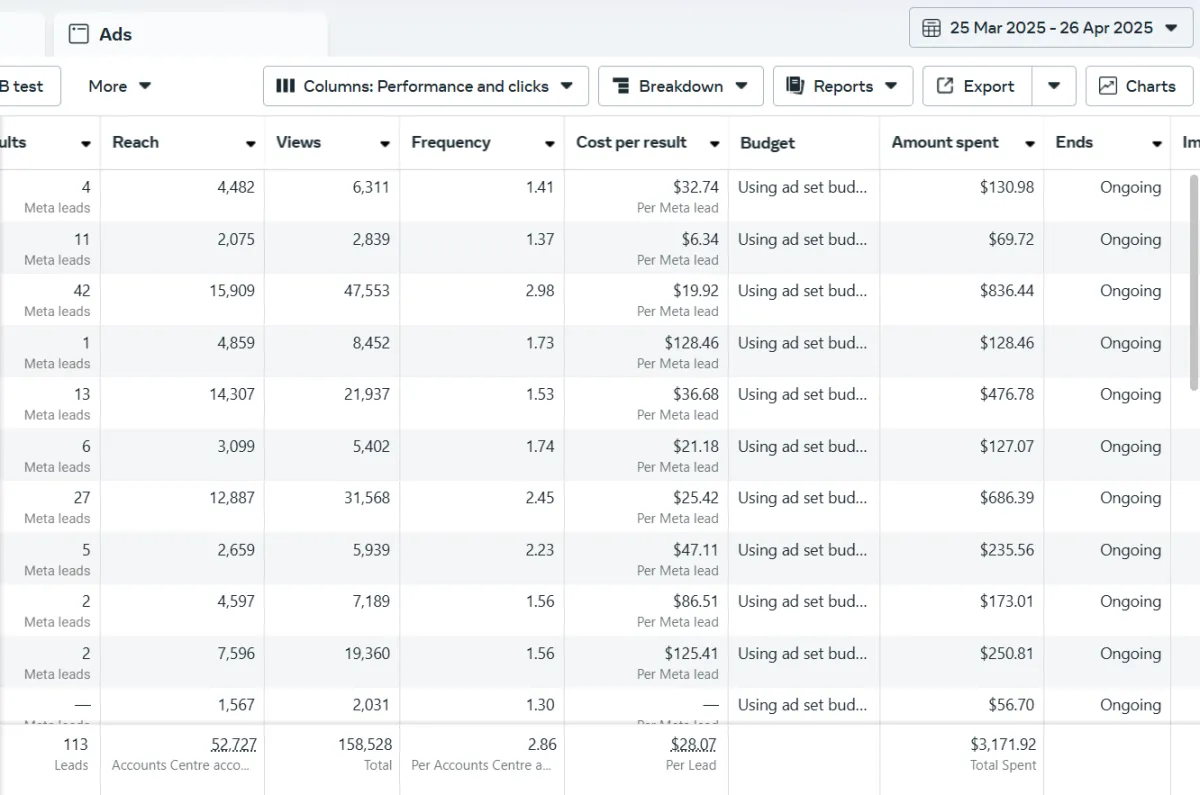
Task: Open the Reports menu button
Action: [x=842, y=86]
